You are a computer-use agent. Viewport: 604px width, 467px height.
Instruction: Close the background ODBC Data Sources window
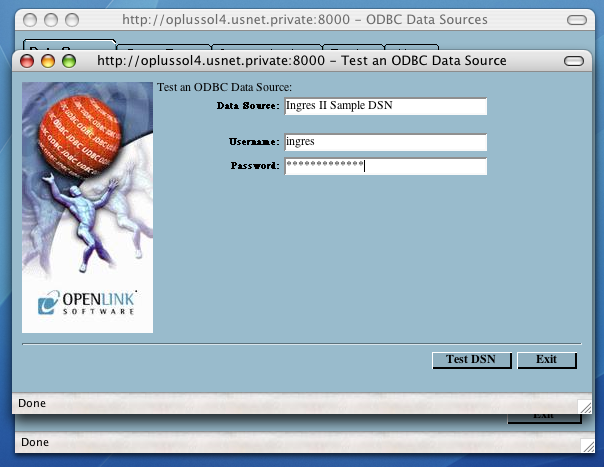pyautogui.click(x=30, y=20)
